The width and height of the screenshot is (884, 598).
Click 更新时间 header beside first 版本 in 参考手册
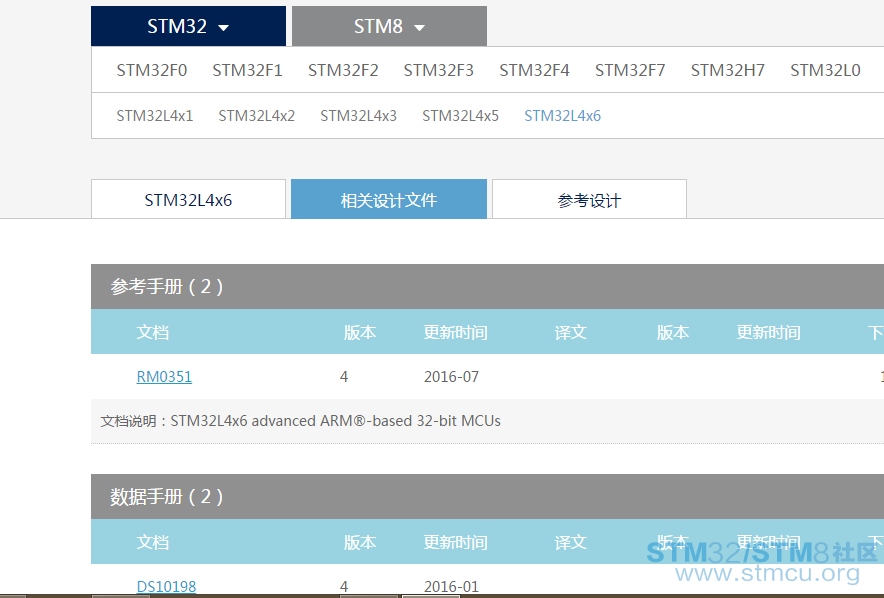click(456, 332)
